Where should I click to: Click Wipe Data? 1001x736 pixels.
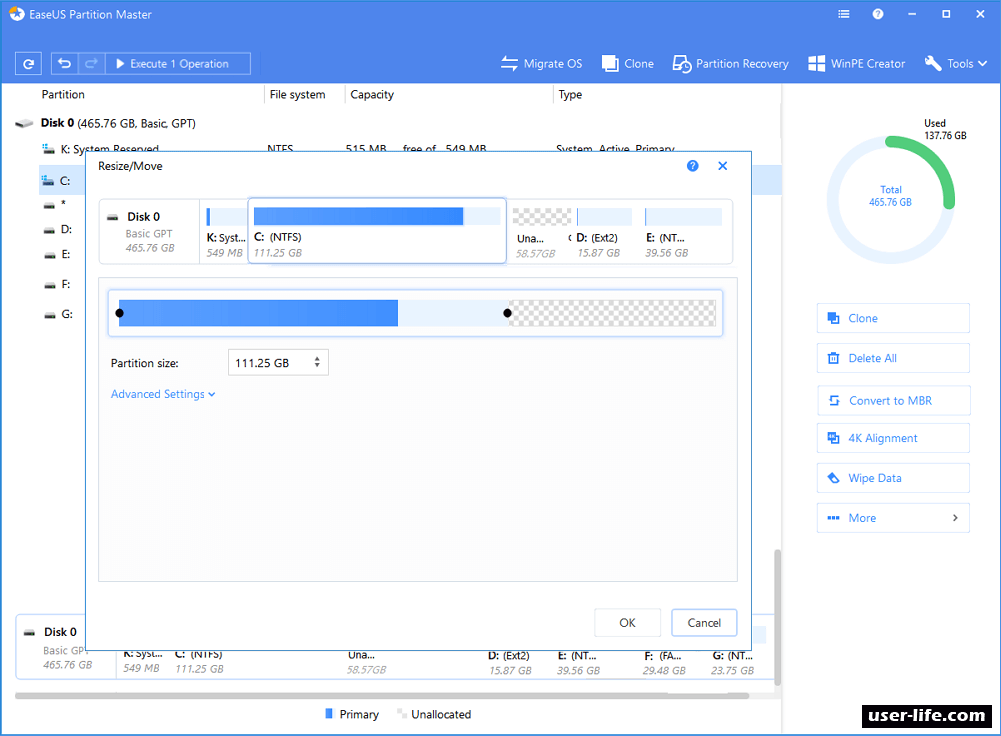893,478
